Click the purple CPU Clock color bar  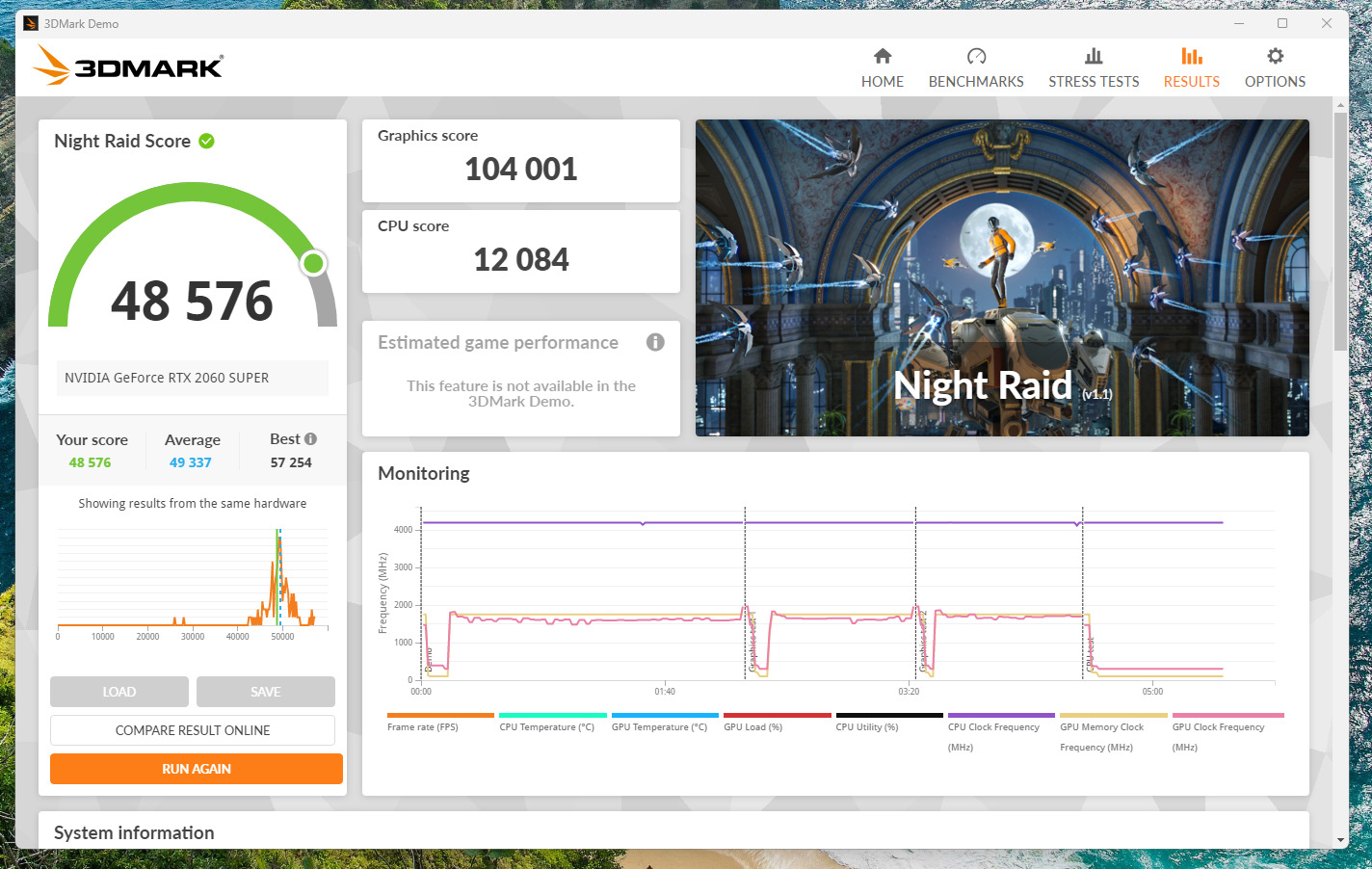pyautogui.click(x=1001, y=715)
